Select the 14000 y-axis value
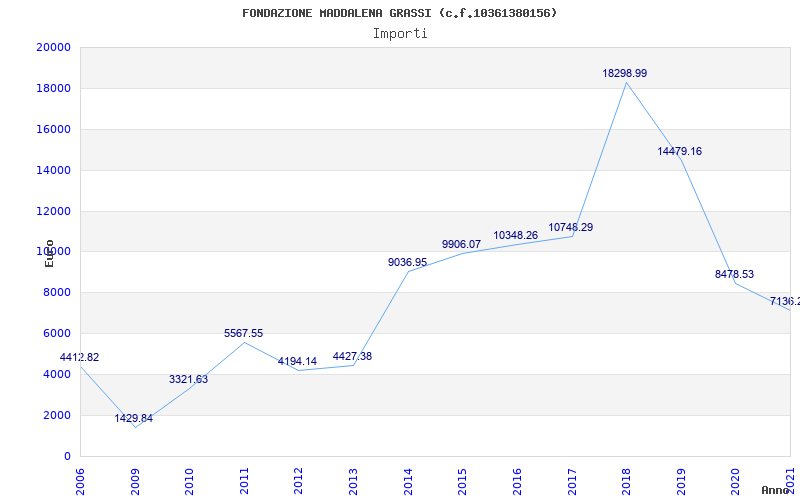The image size is (800, 500). (x=53, y=170)
